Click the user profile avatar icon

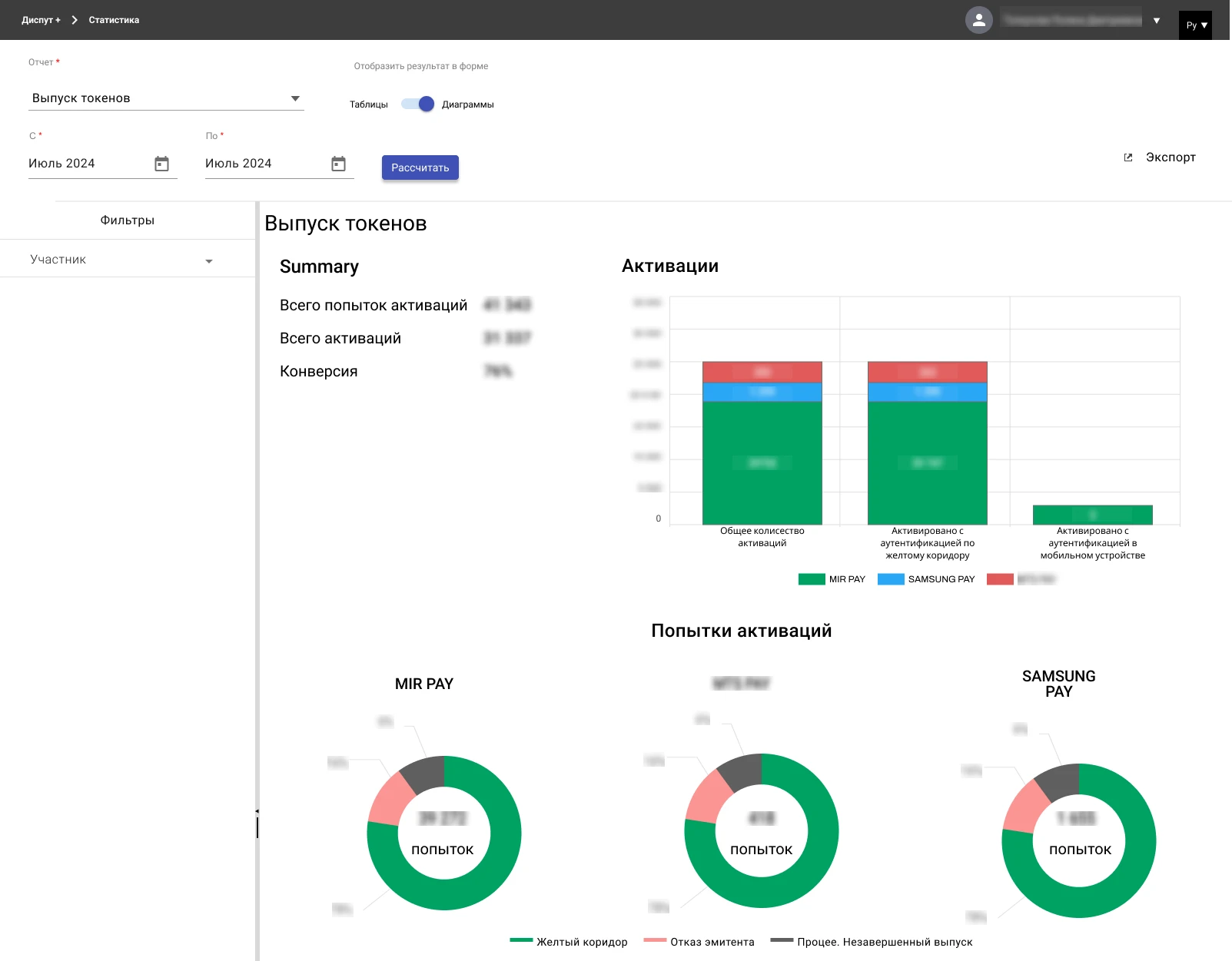(x=978, y=20)
